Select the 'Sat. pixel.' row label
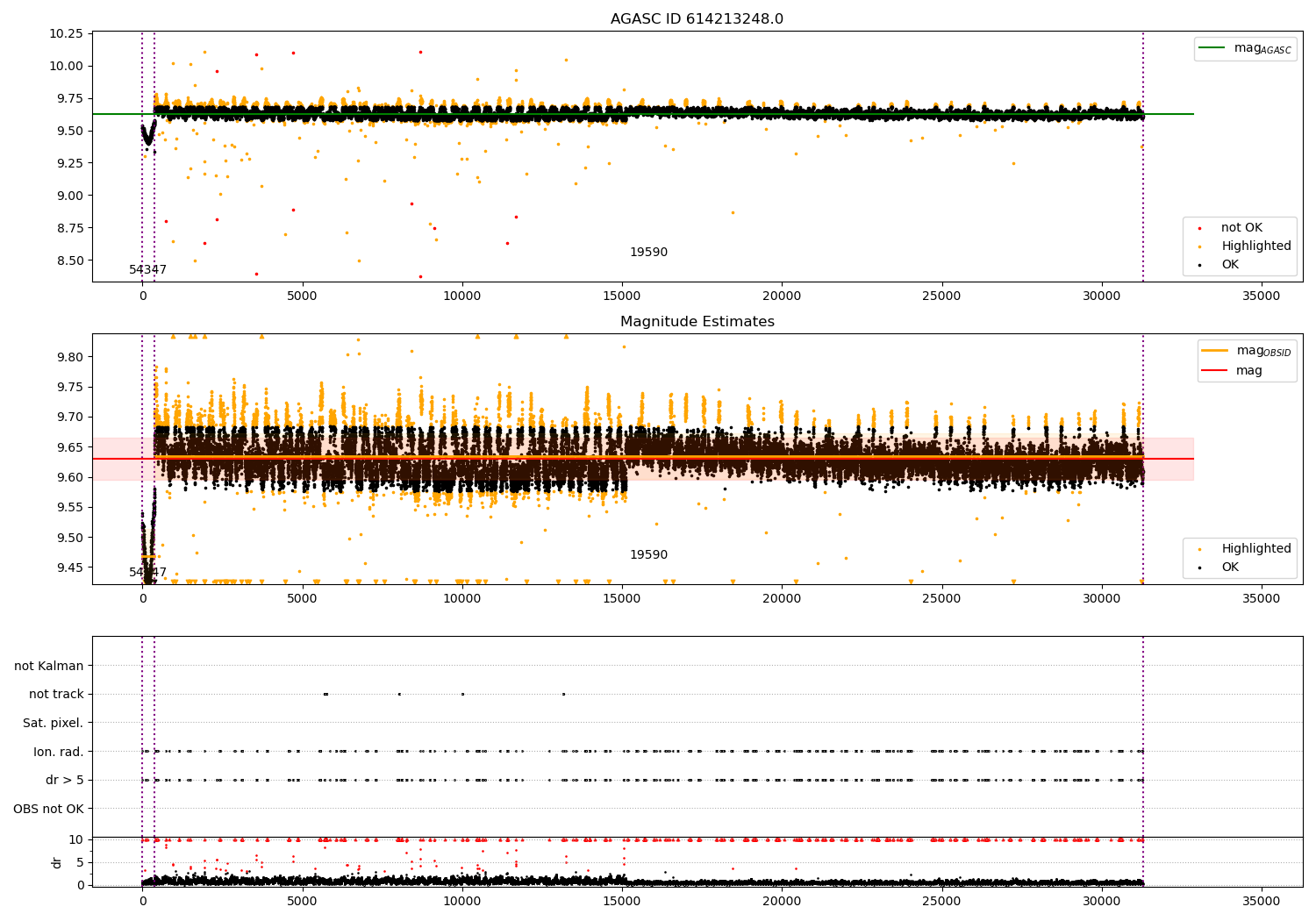 (53, 723)
